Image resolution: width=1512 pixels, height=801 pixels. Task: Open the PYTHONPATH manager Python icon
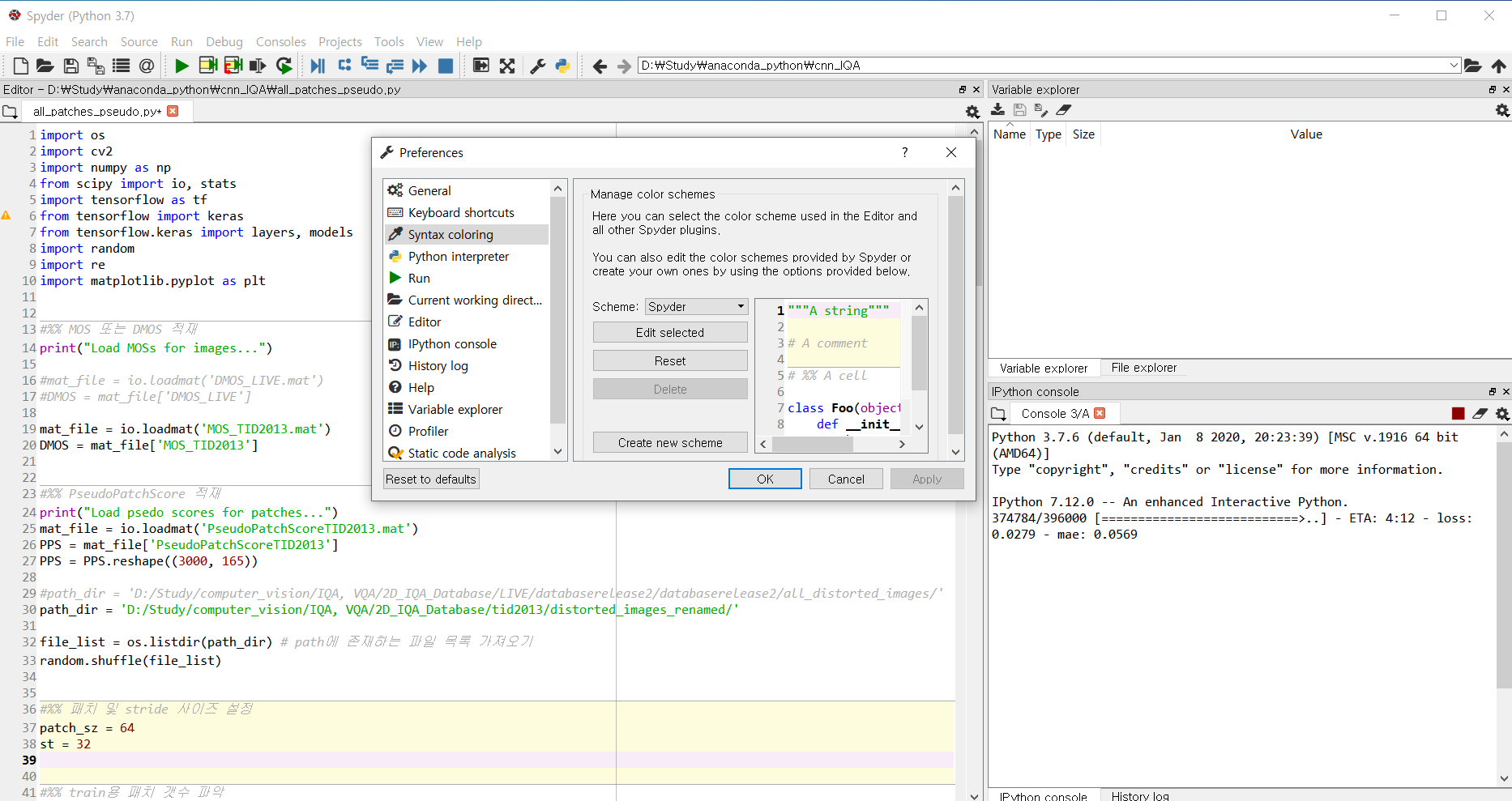pyautogui.click(x=562, y=66)
